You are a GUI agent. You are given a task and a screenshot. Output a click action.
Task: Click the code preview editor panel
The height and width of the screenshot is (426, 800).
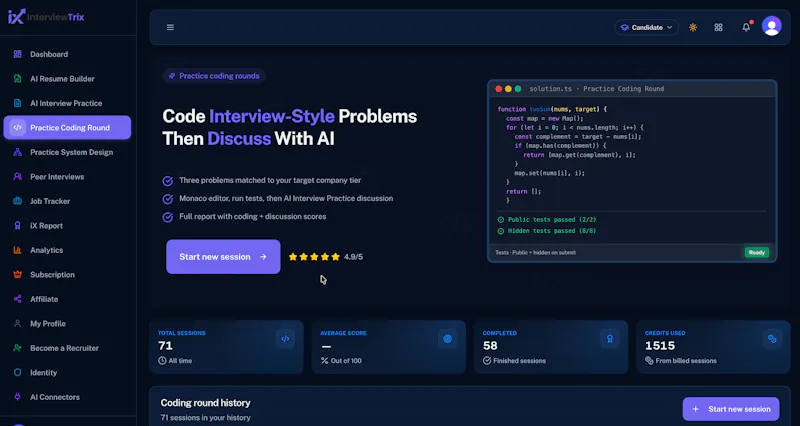pos(632,171)
